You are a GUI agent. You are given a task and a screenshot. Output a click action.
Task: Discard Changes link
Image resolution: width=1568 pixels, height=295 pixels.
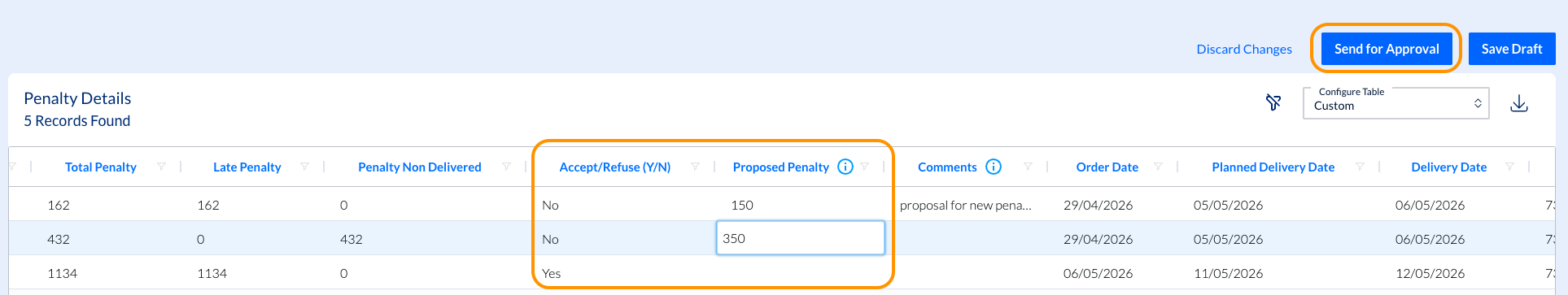(1244, 49)
